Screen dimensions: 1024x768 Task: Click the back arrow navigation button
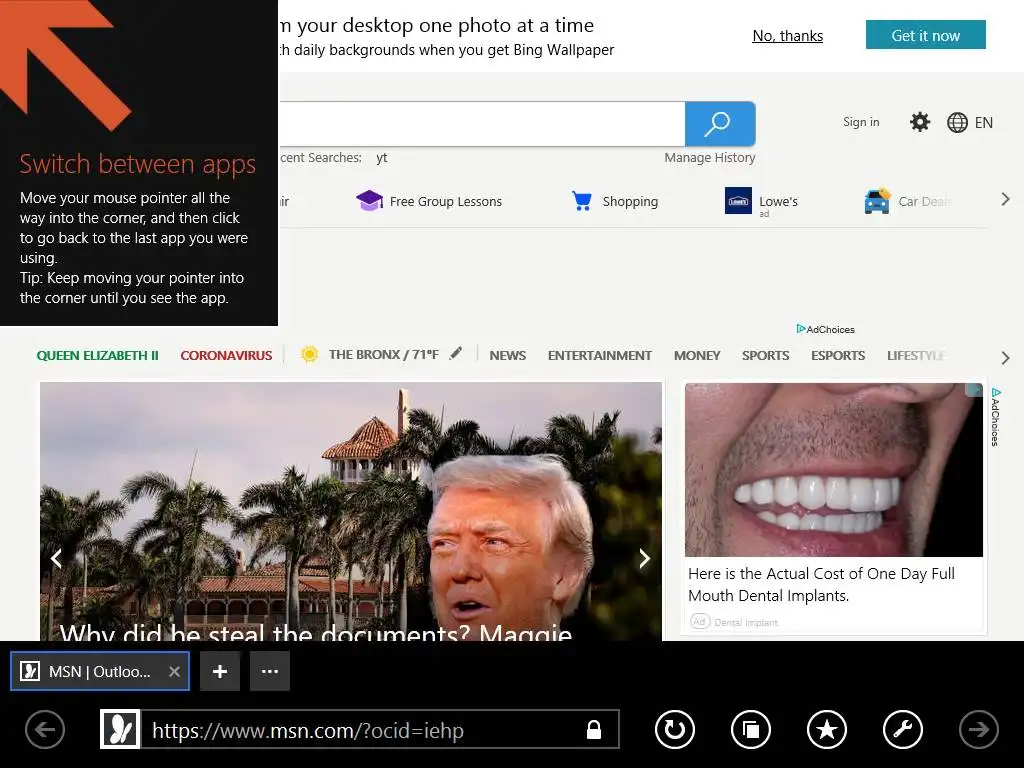[45, 729]
